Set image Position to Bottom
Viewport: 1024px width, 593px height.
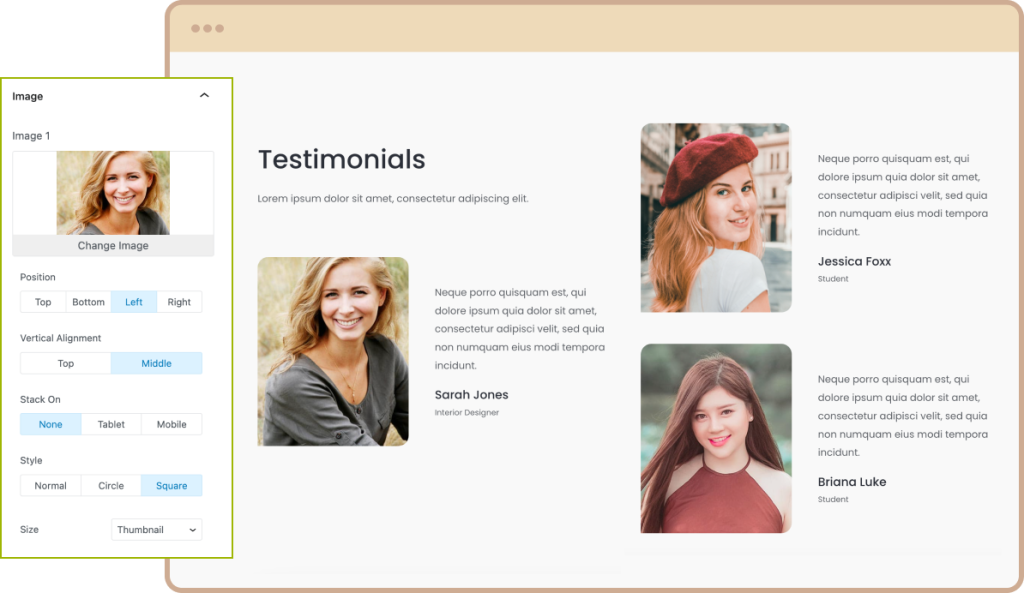tap(88, 301)
